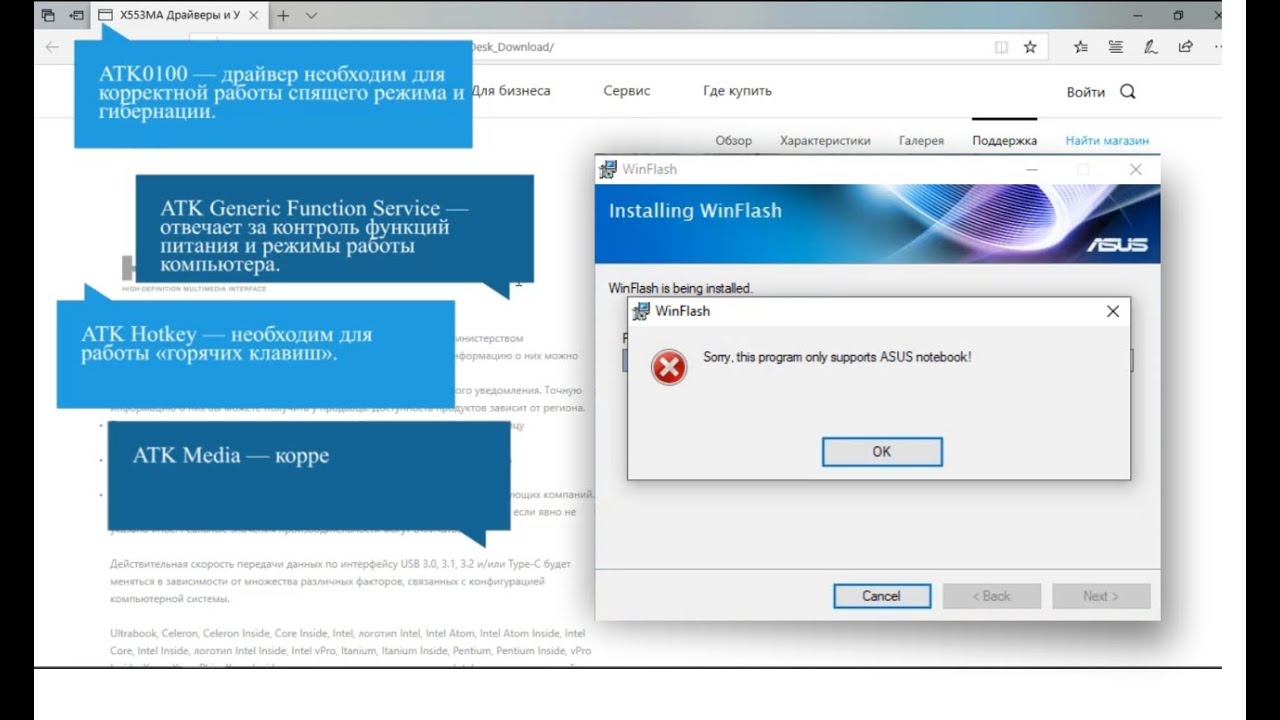This screenshot has width=1280, height=720.
Task: Add this page to favorites star
Action: click(x=1030, y=47)
